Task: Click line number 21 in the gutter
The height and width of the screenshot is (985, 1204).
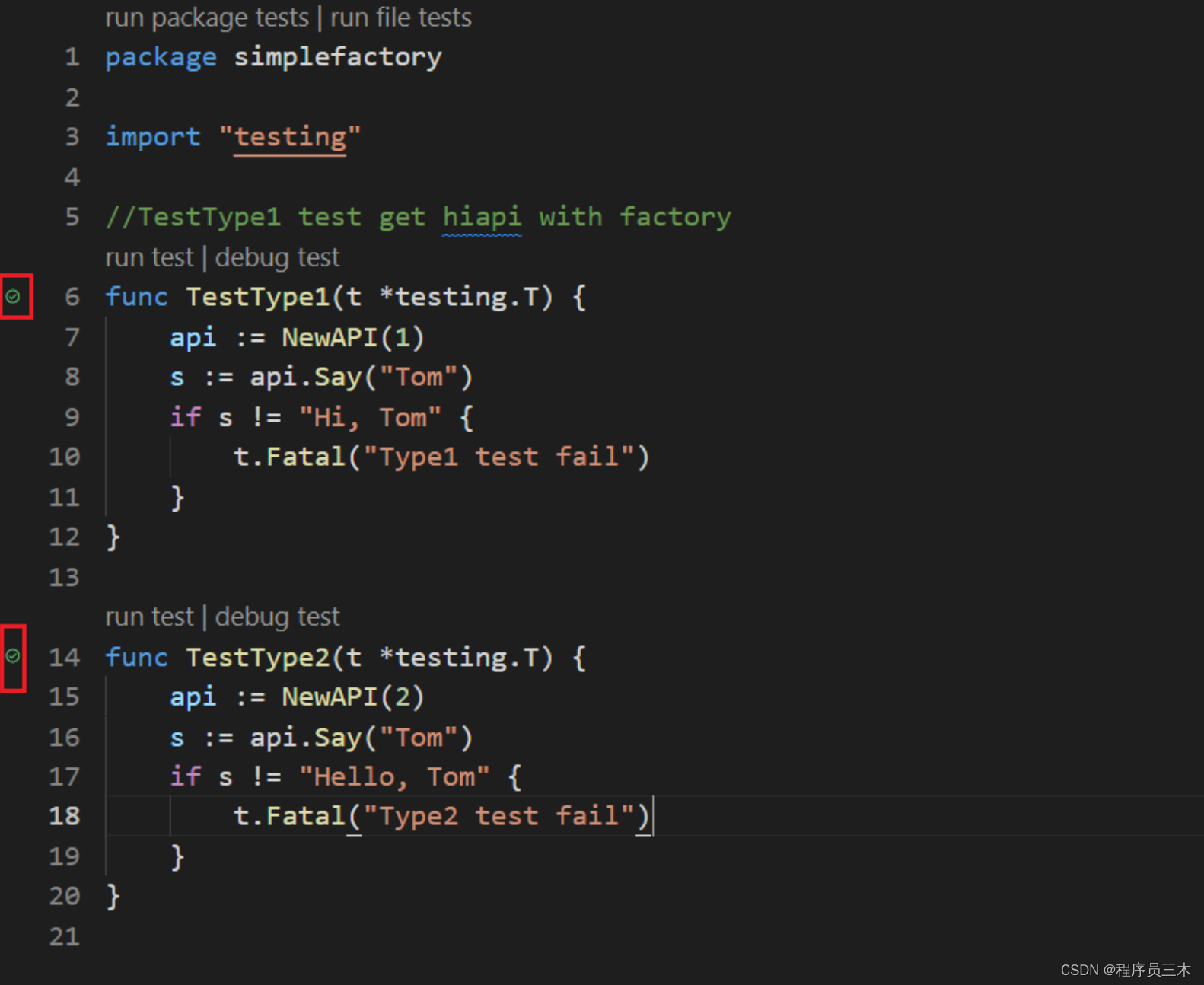Action: pos(65,936)
